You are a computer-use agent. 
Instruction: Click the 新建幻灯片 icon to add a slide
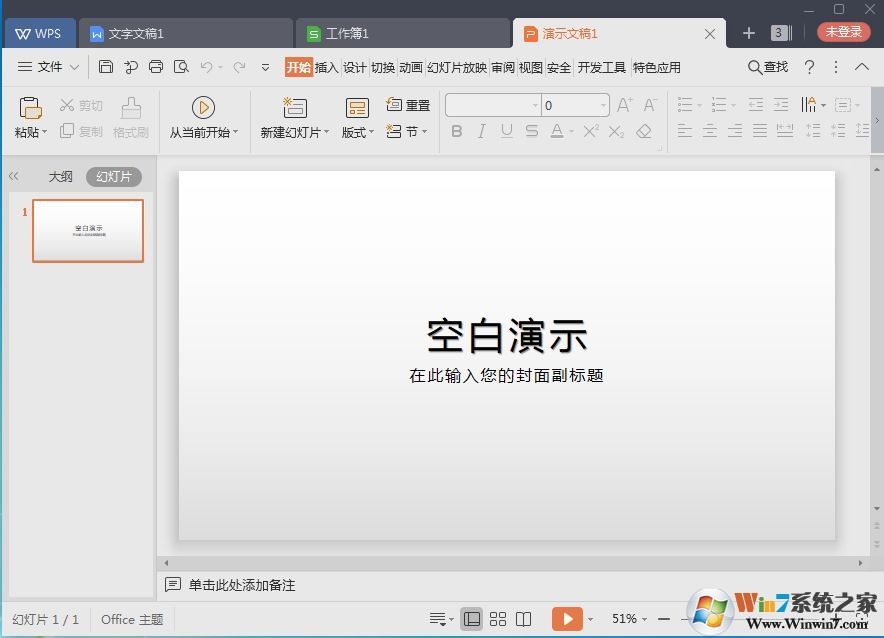tap(293, 107)
